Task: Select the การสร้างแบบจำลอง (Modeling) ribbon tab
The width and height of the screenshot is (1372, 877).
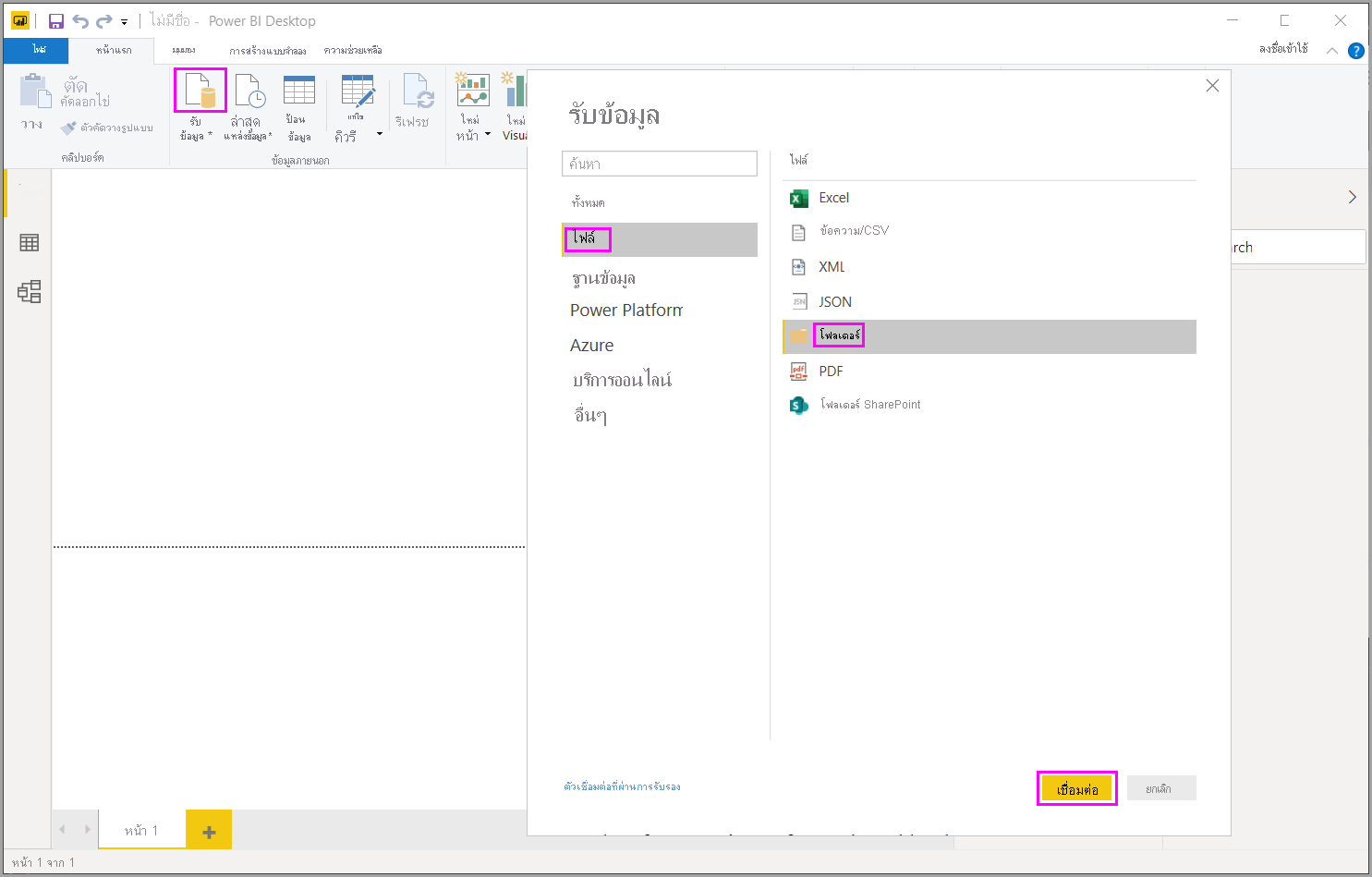Action: click(268, 51)
